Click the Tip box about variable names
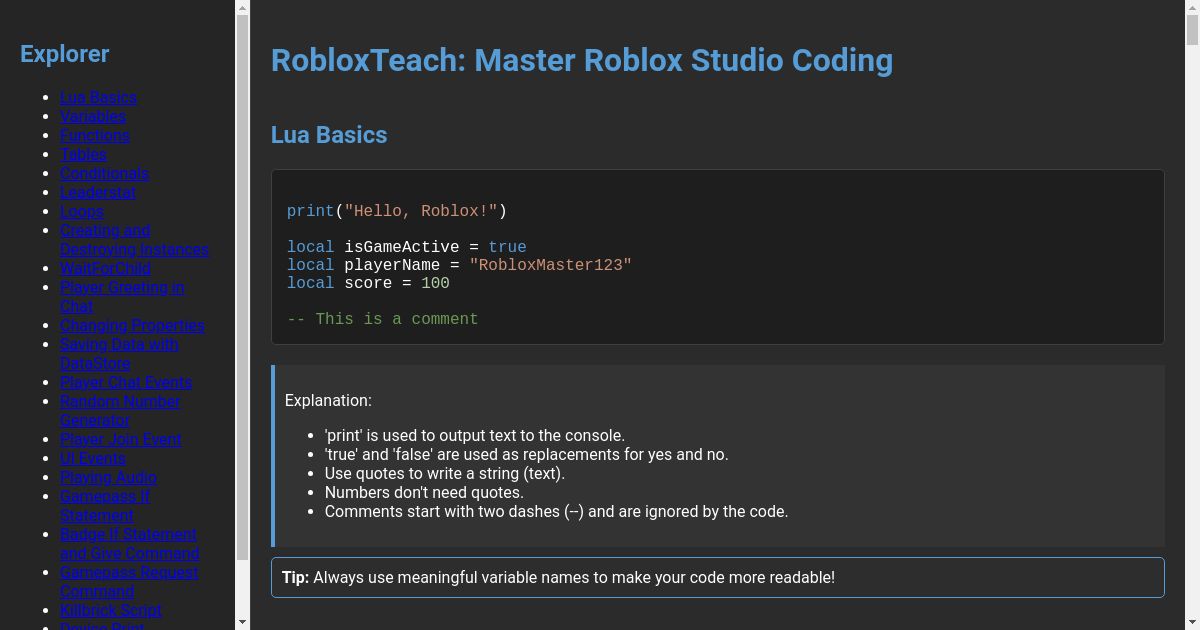The image size is (1200, 630). [x=718, y=577]
